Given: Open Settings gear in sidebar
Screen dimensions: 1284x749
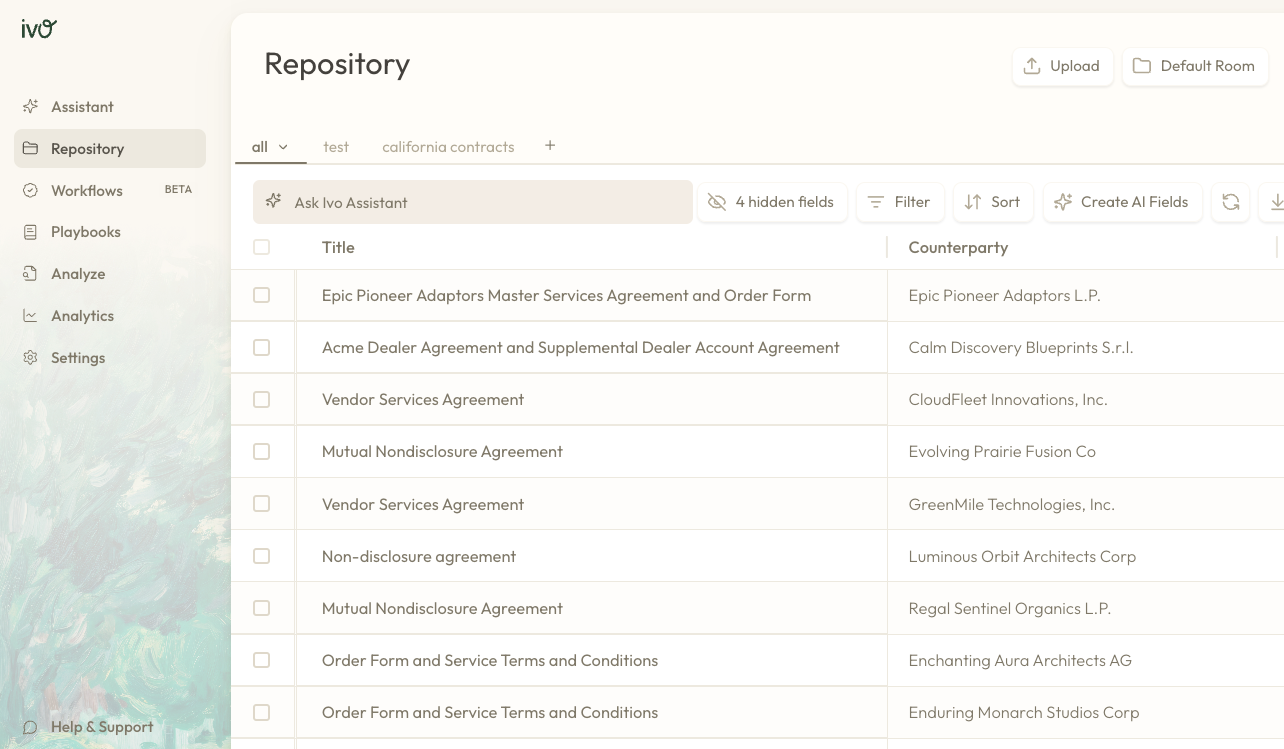Looking at the screenshot, I should click(31, 358).
